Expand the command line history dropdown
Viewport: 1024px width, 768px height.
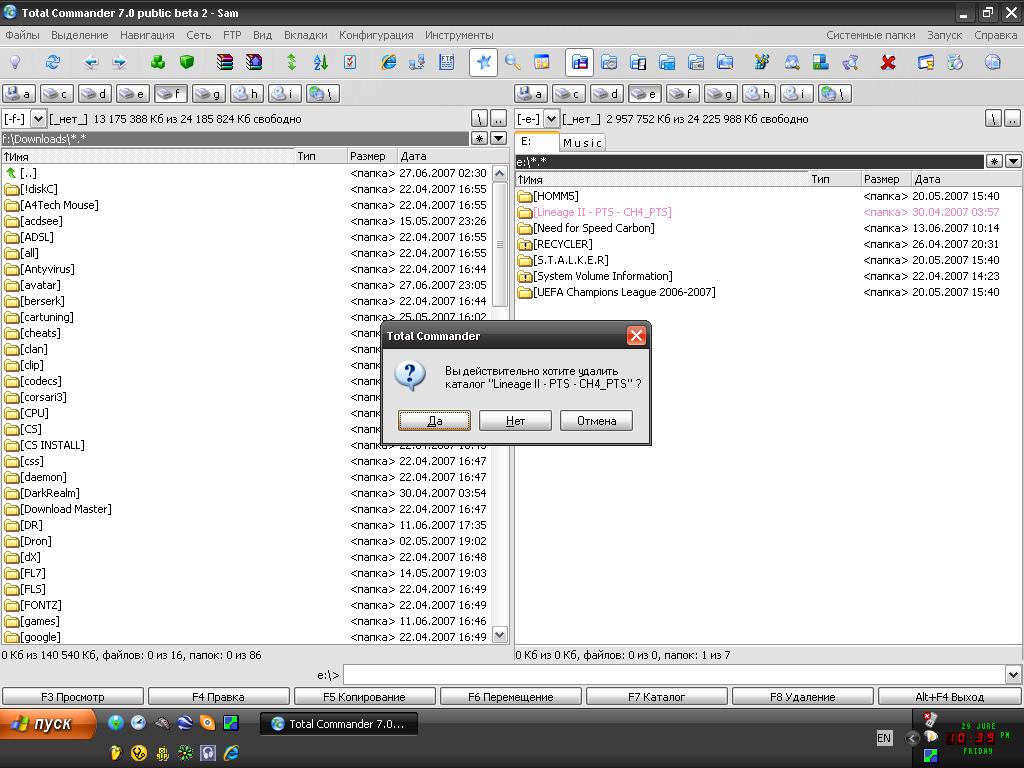(1013, 675)
